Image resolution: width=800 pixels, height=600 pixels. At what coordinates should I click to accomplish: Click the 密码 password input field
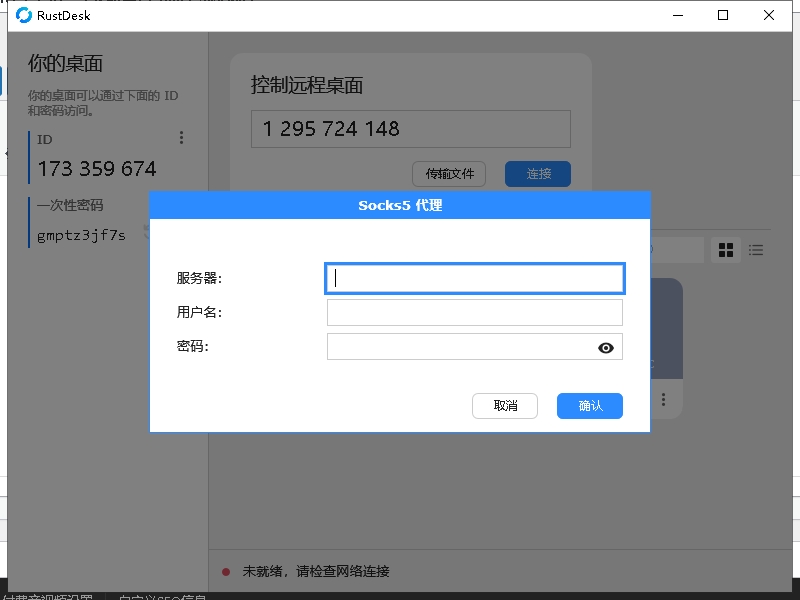tap(474, 347)
